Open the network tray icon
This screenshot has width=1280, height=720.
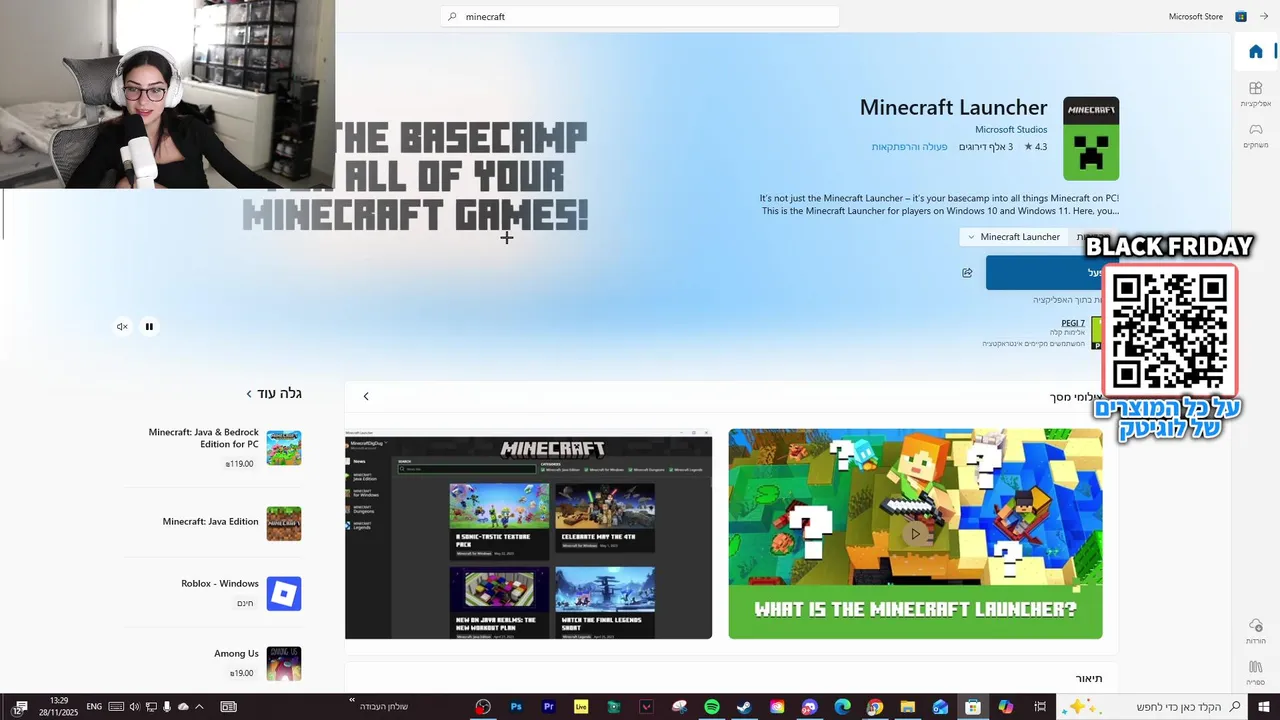coord(151,707)
